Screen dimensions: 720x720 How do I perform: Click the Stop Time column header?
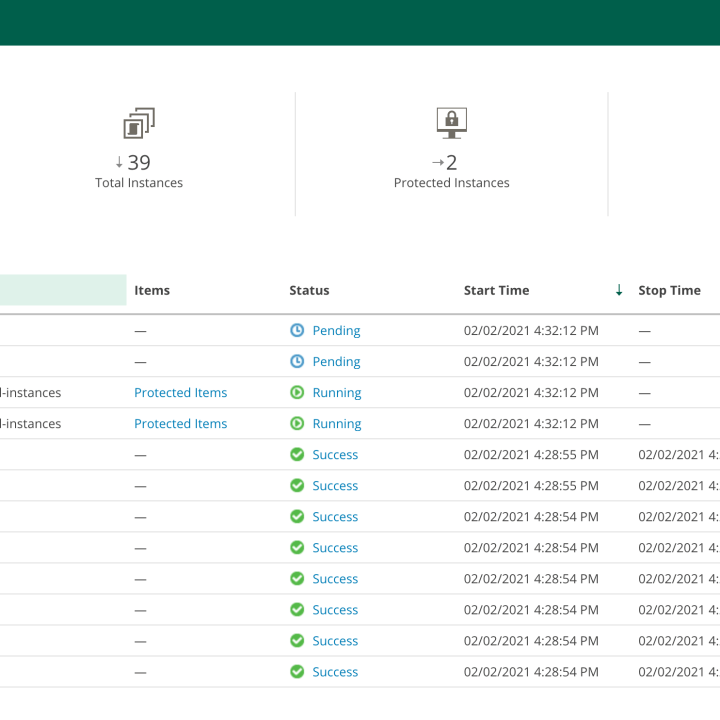click(x=669, y=290)
